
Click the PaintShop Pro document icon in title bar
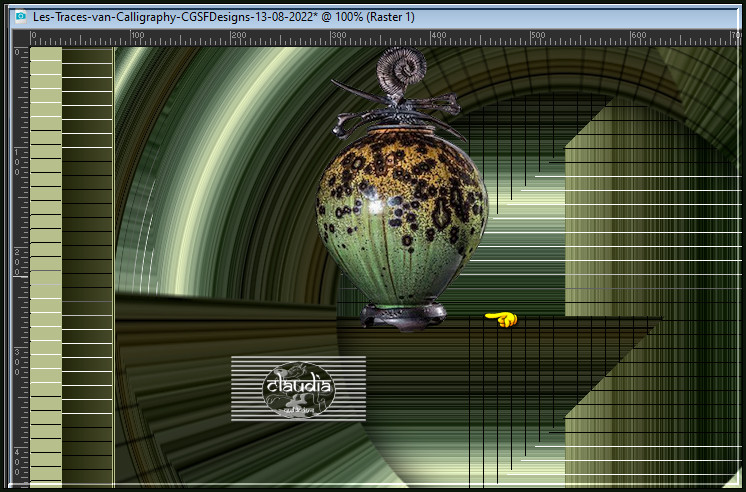[21, 17]
